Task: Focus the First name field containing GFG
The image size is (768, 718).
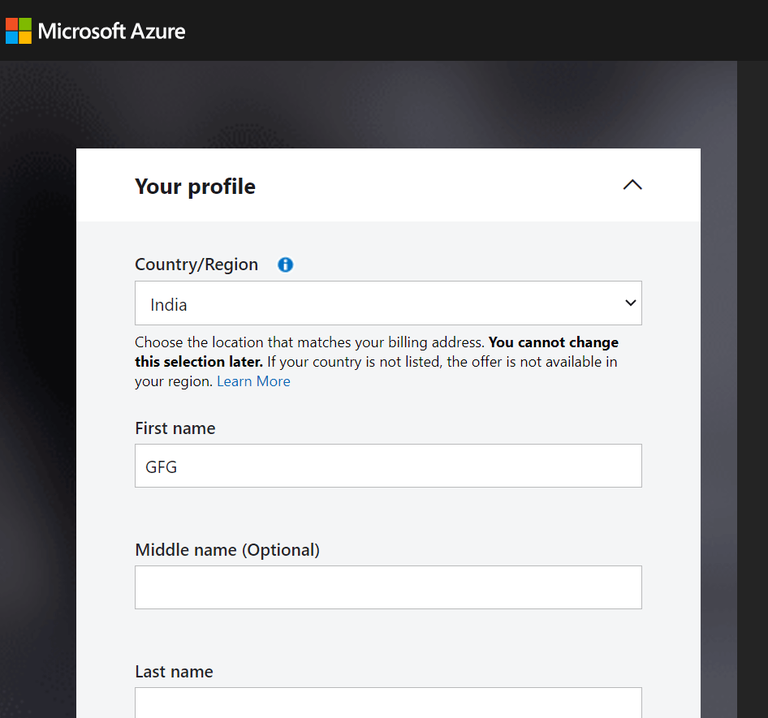Action: [388, 466]
